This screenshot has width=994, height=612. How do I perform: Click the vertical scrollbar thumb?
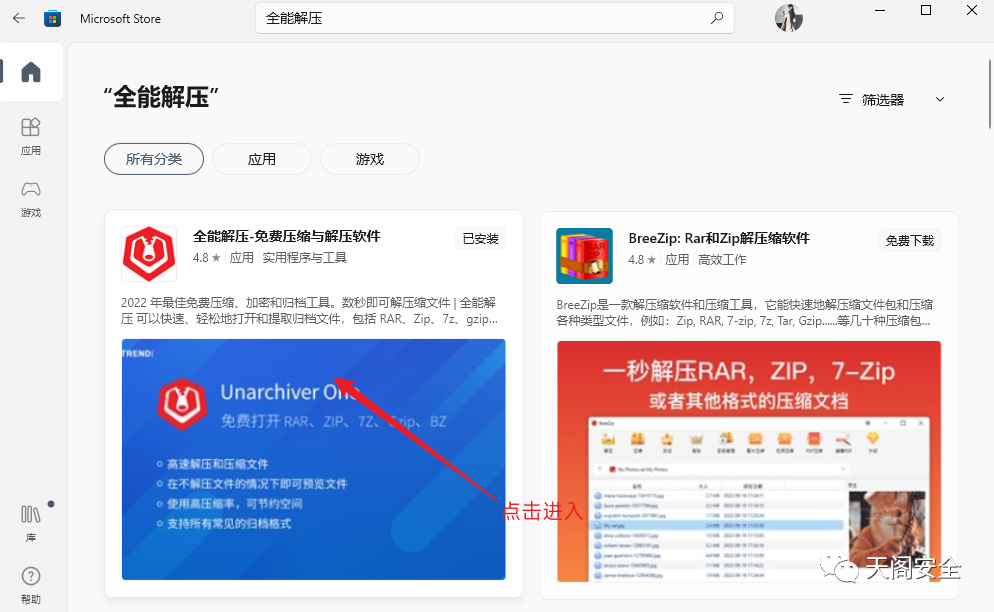tap(990, 94)
